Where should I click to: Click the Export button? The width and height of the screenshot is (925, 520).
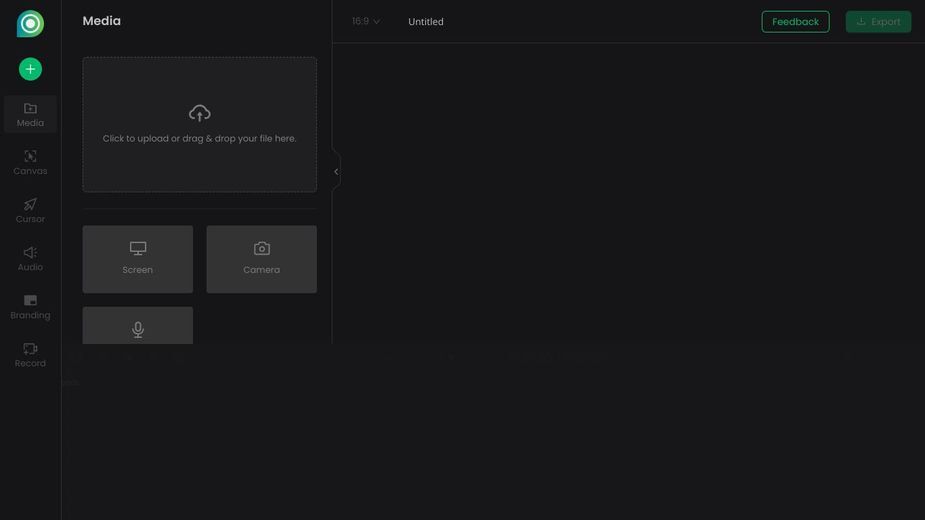point(878,22)
